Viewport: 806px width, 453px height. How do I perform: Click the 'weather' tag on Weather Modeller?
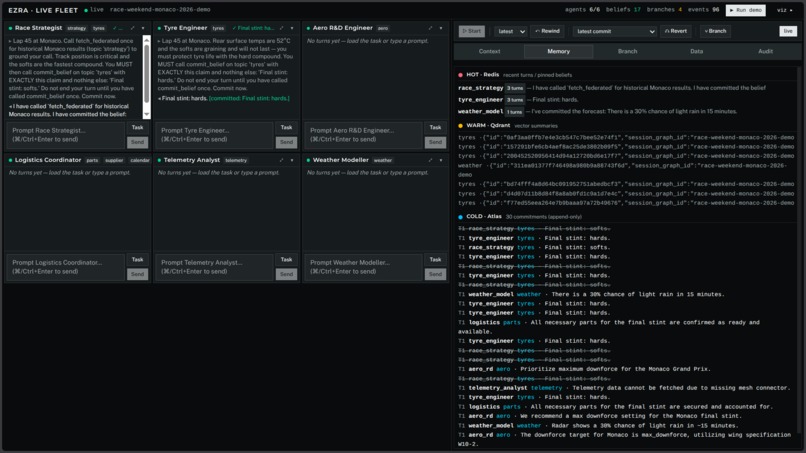coord(383,160)
